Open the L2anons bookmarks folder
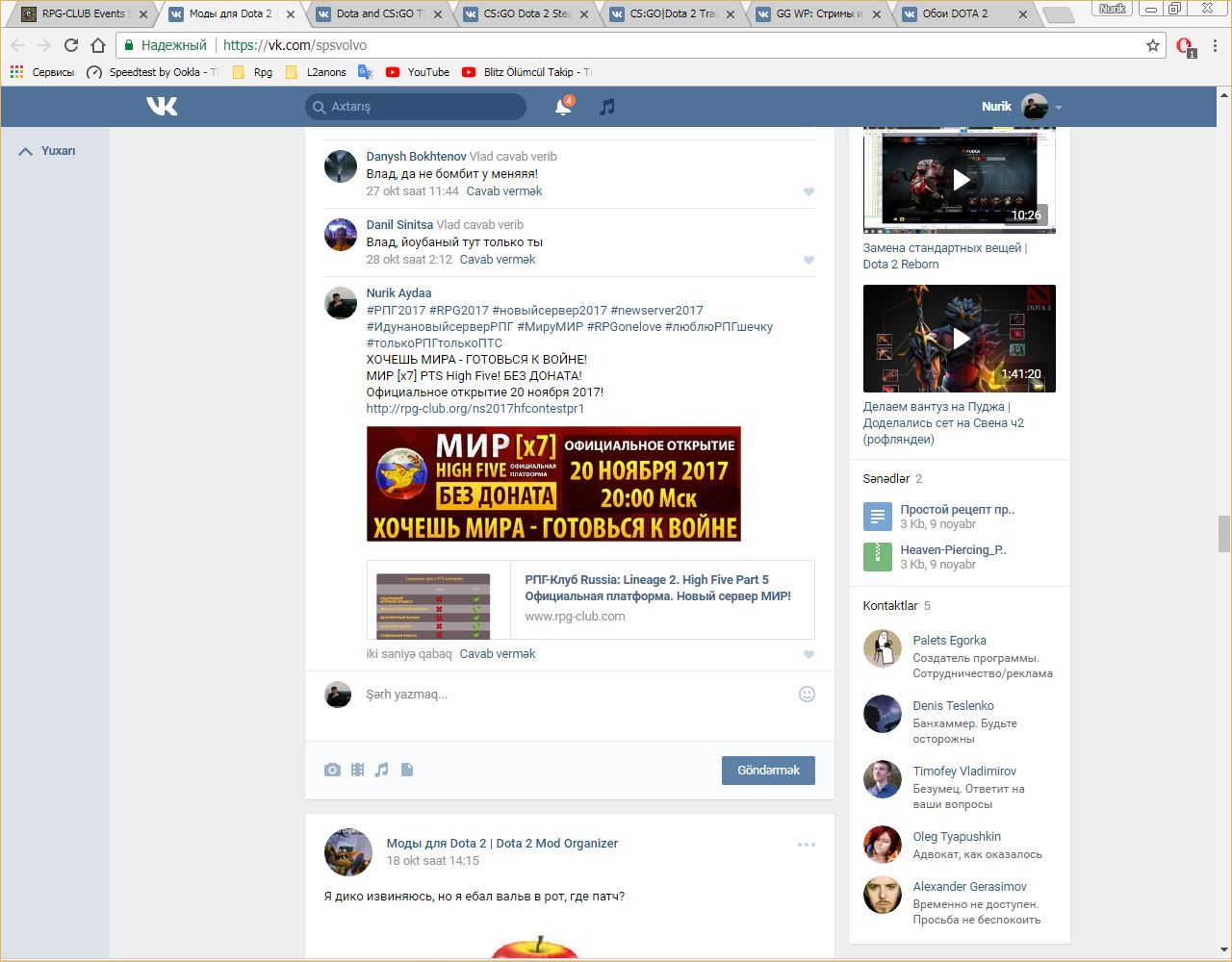 pos(317,72)
